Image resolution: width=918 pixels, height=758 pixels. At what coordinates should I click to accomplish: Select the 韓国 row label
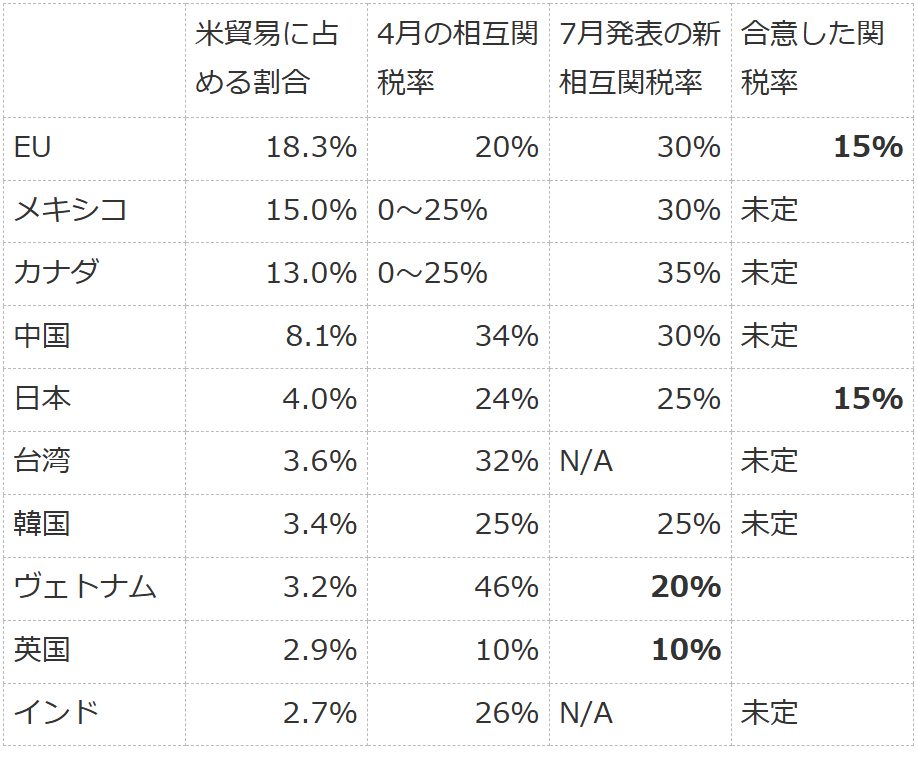42,523
